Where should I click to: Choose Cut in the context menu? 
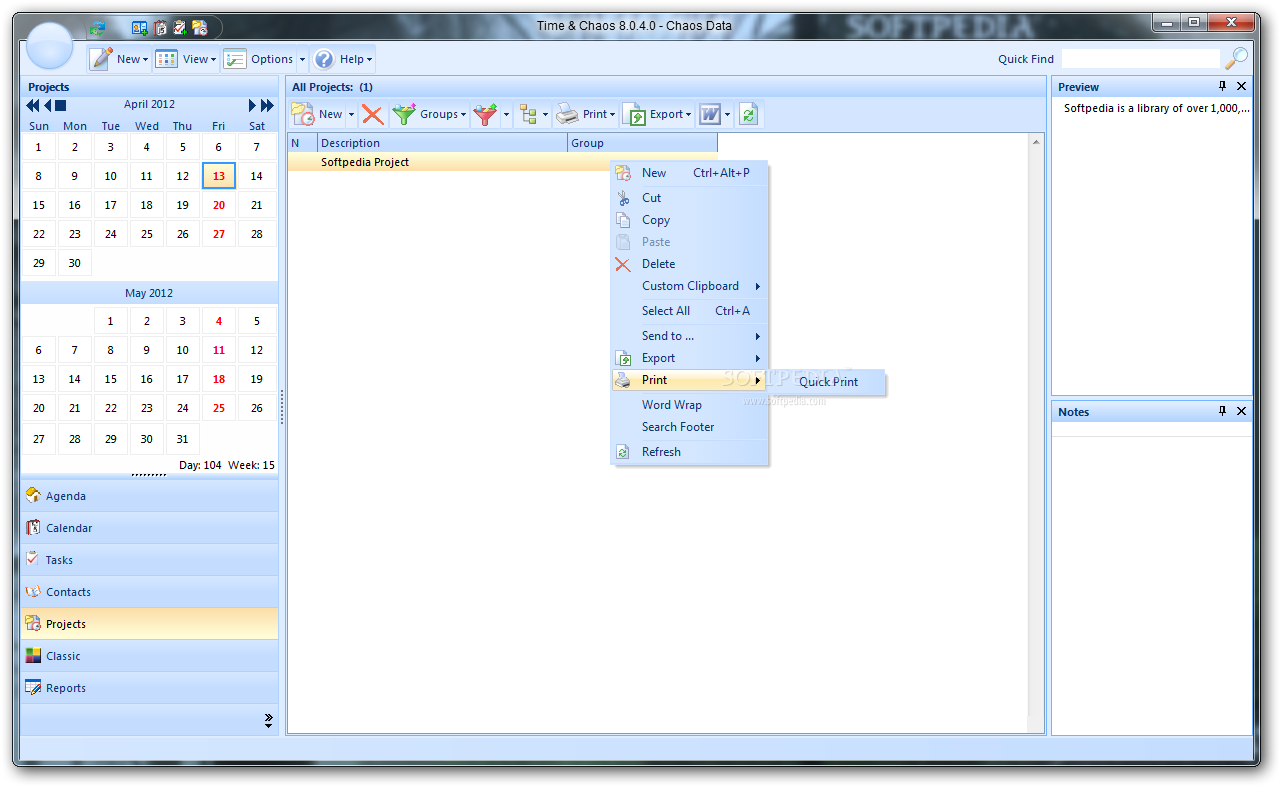689,198
